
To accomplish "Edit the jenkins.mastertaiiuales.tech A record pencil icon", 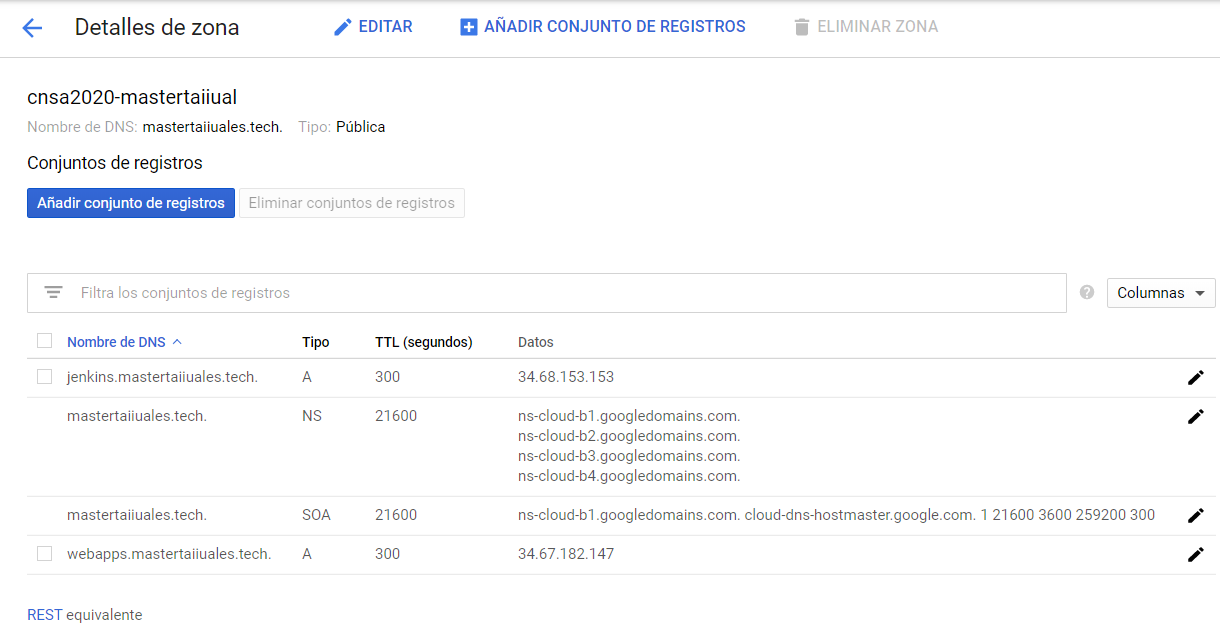I will coord(1196,377).
